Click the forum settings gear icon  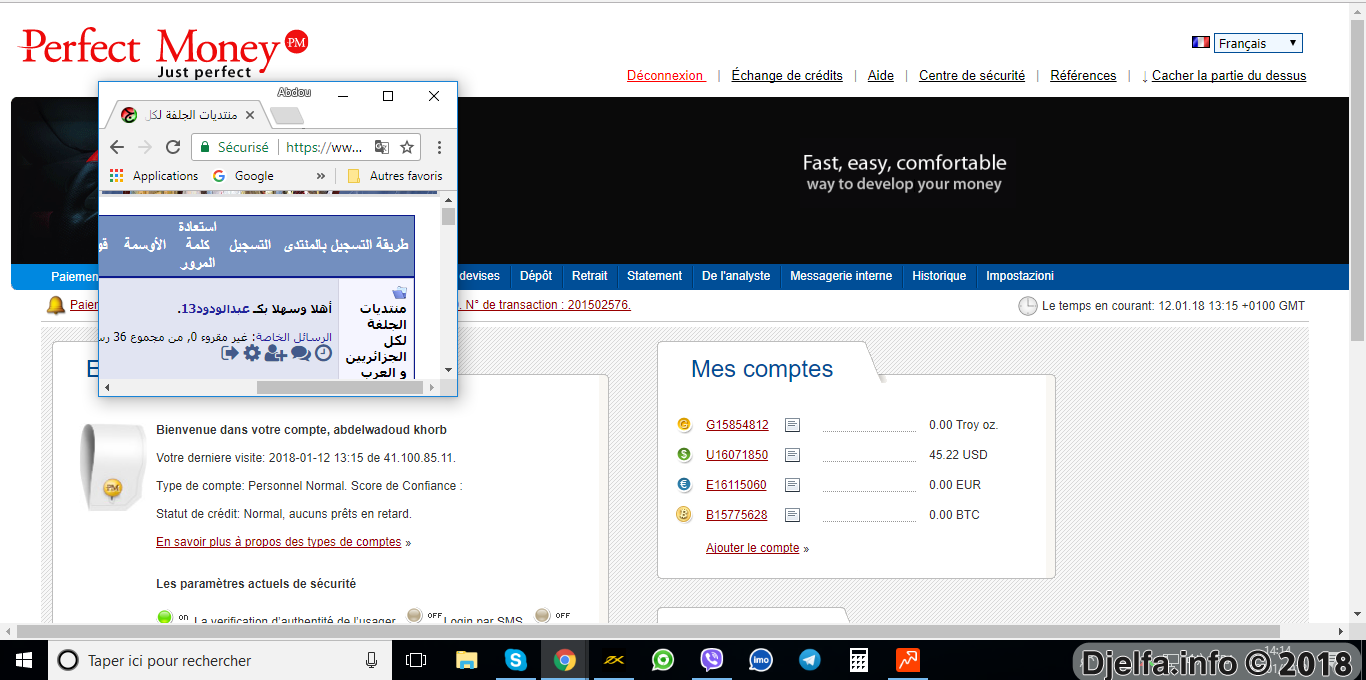tap(252, 353)
